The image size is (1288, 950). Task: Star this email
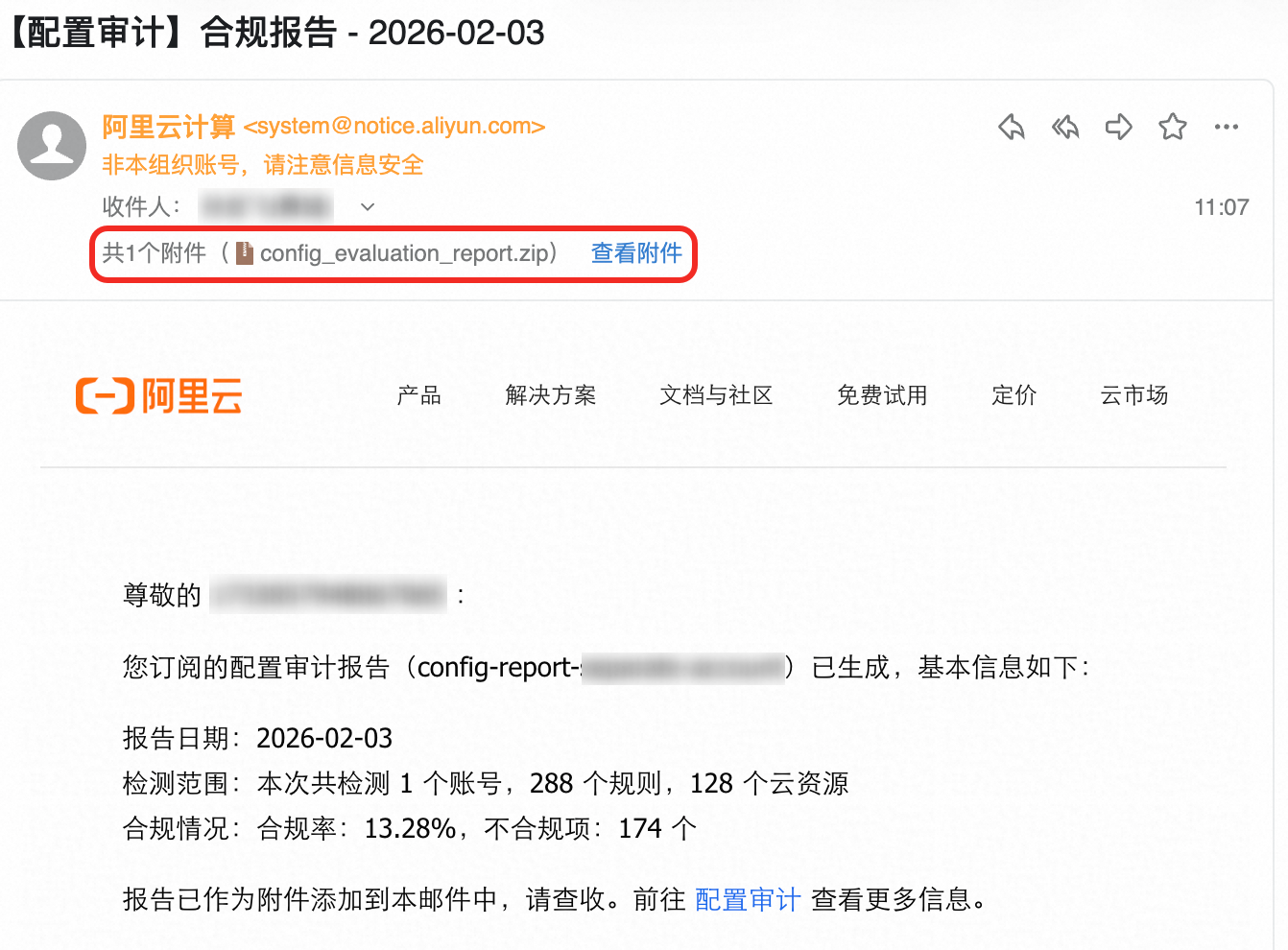(1173, 127)
